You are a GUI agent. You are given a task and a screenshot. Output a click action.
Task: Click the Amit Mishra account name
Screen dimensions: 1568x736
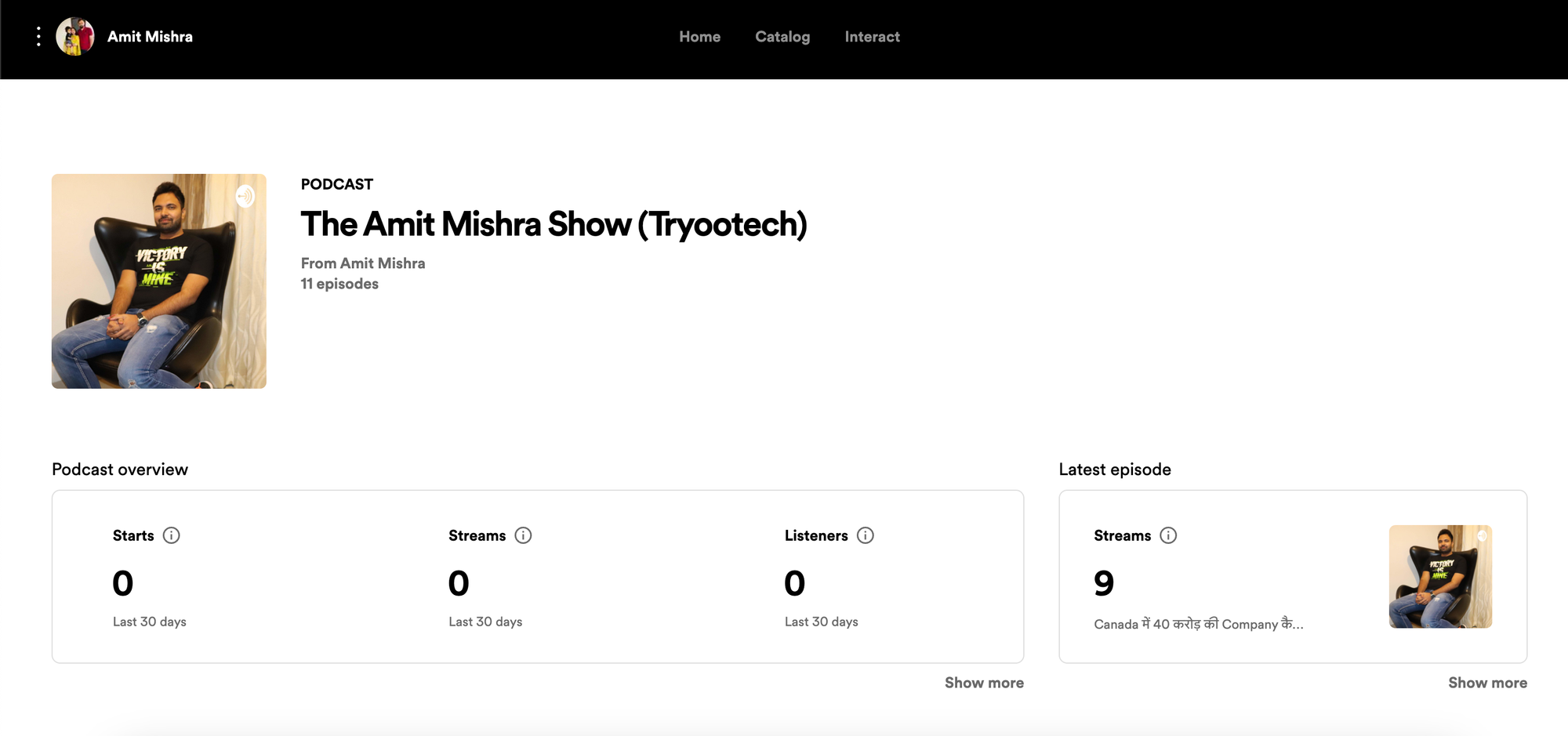150,37
